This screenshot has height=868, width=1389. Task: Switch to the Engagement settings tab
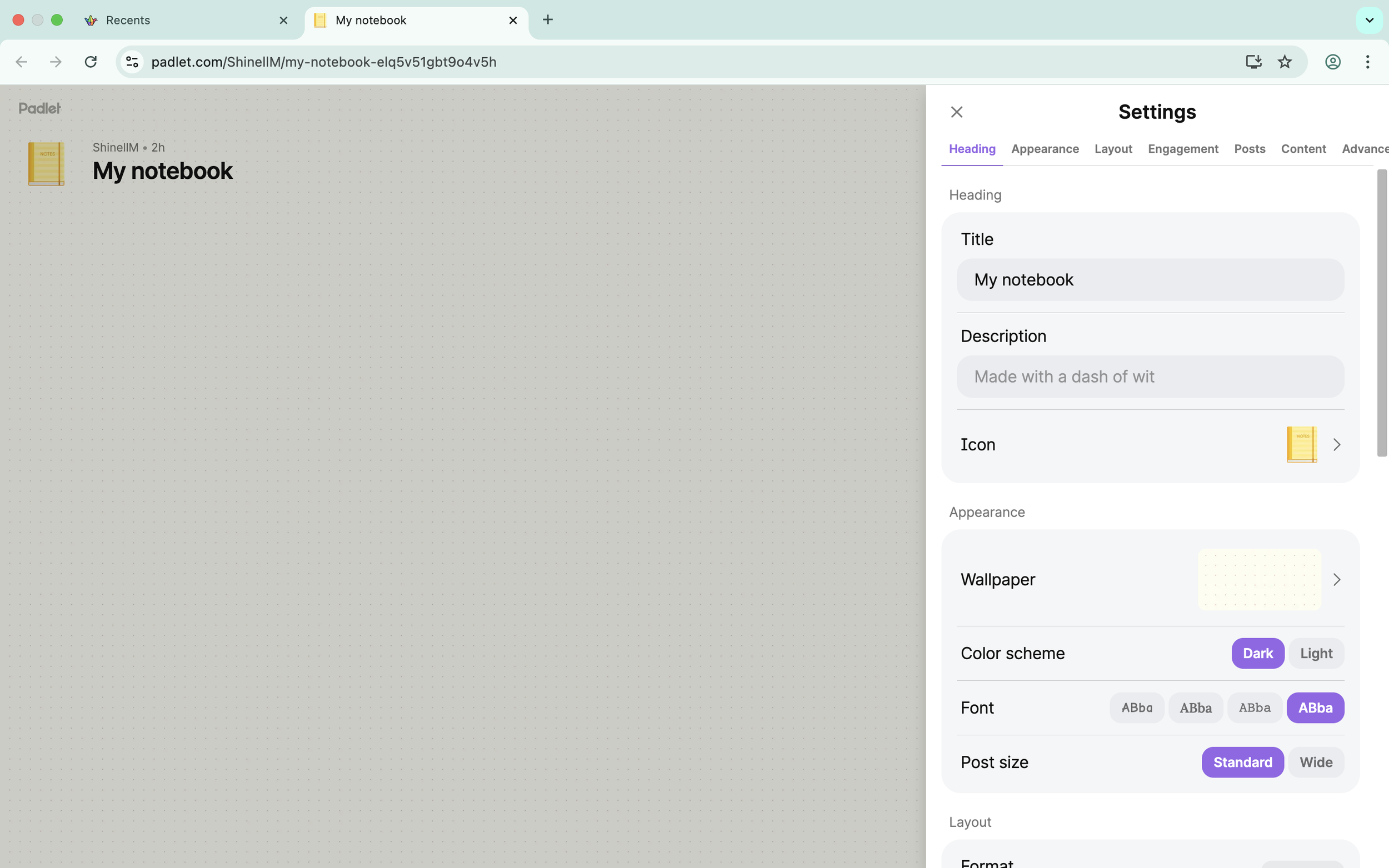(1183, 149)
